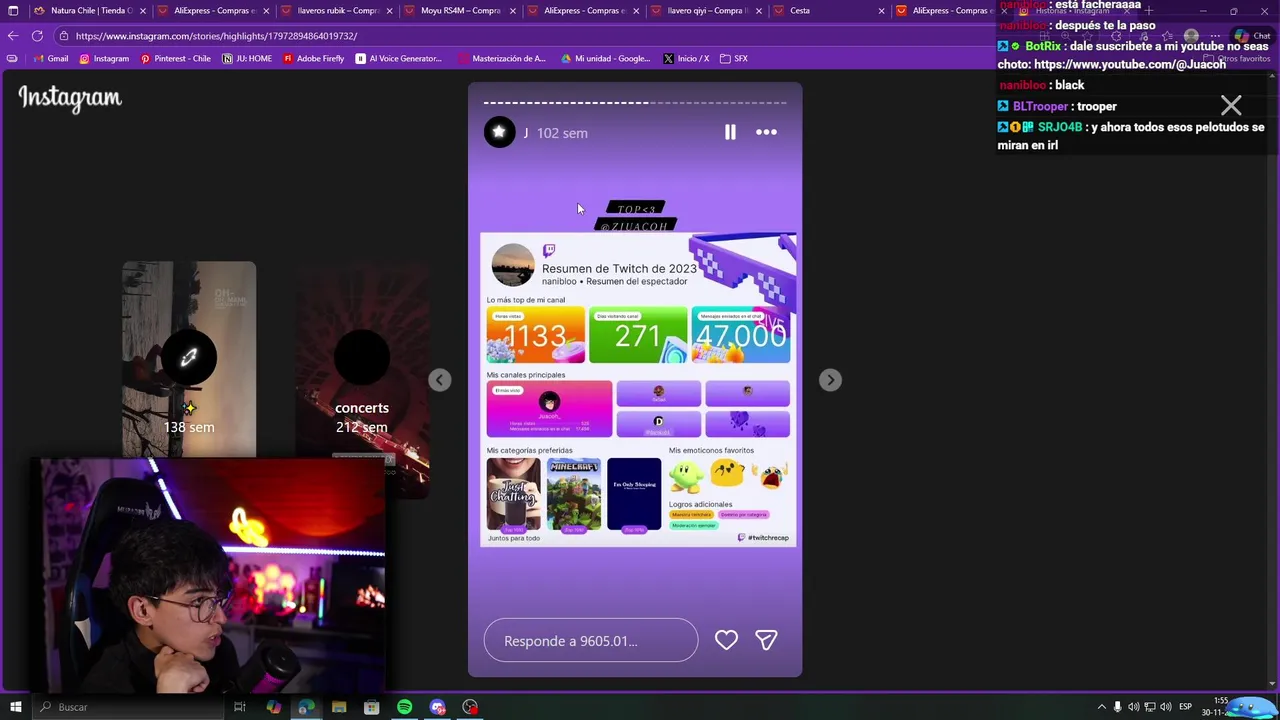
Task: Click the YouTube link in BotRix's chat message
Action: point(1130,64)
